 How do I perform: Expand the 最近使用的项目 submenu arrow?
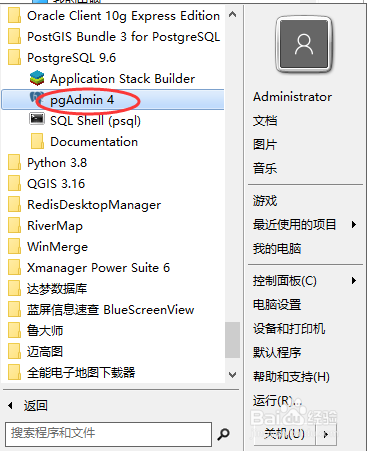pyautogui.click(x=354, y=225)
